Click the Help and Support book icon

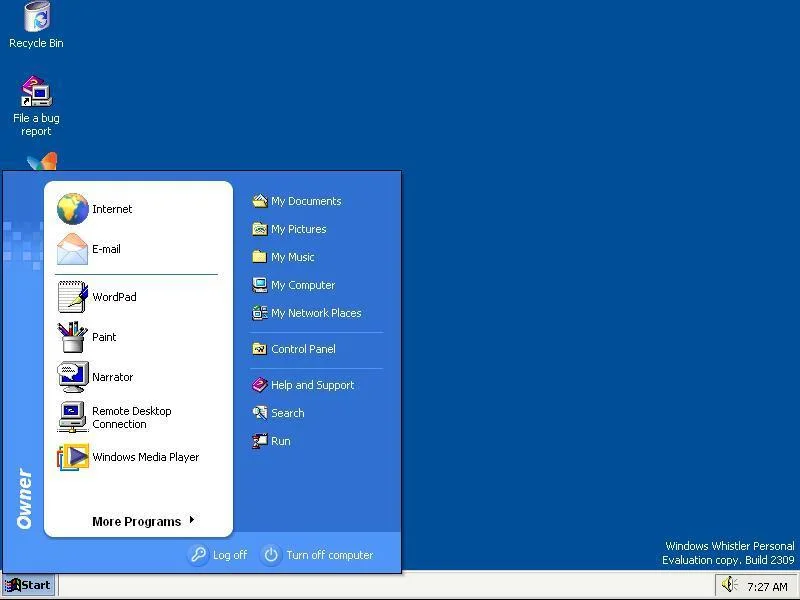[260, 385]
